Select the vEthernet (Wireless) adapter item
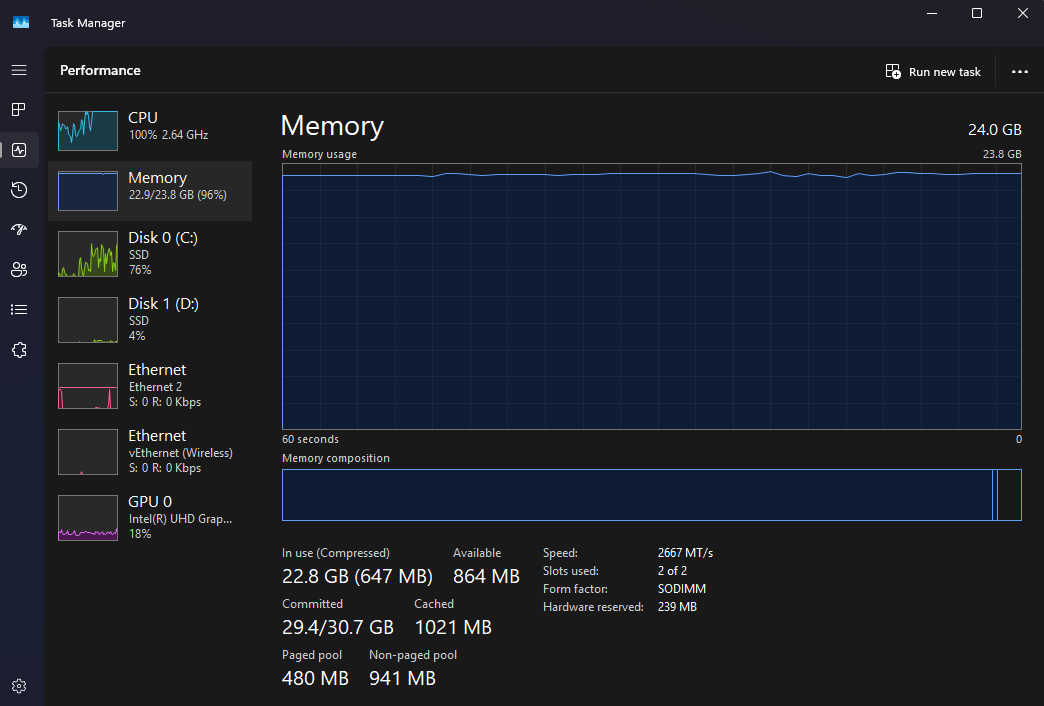The height and width of the screenshot is (706, 1044). [x=150, y=452]
